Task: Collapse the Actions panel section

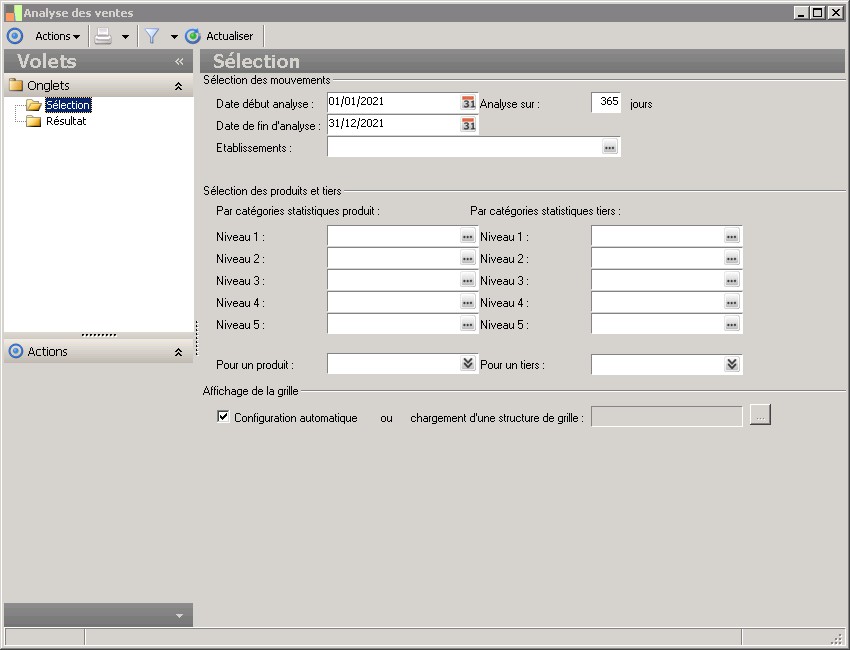Action: [x=178, y=352]
